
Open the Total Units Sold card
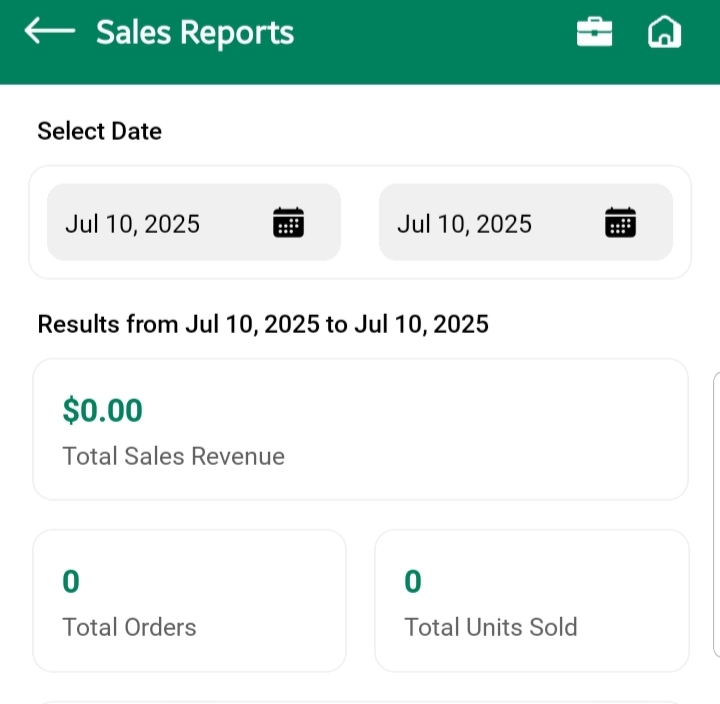(531, 600)
